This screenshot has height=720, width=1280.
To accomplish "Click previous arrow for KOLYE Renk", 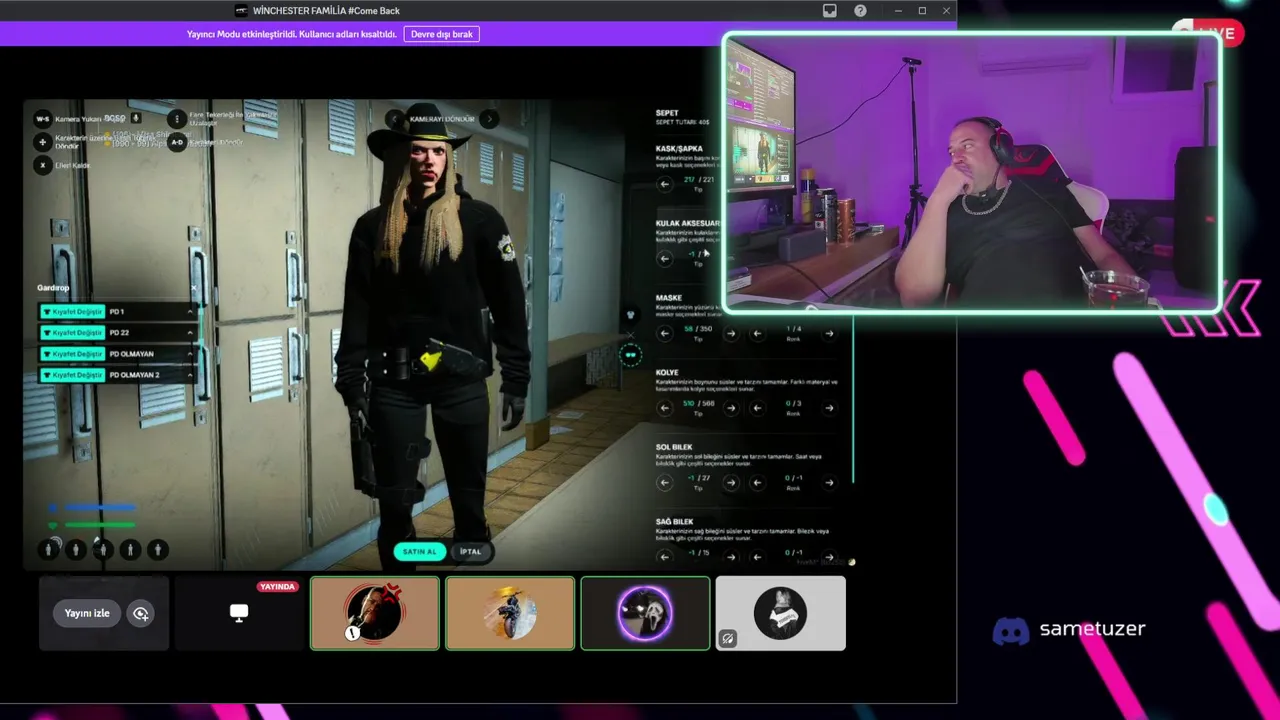I will (x=757, y=408).
